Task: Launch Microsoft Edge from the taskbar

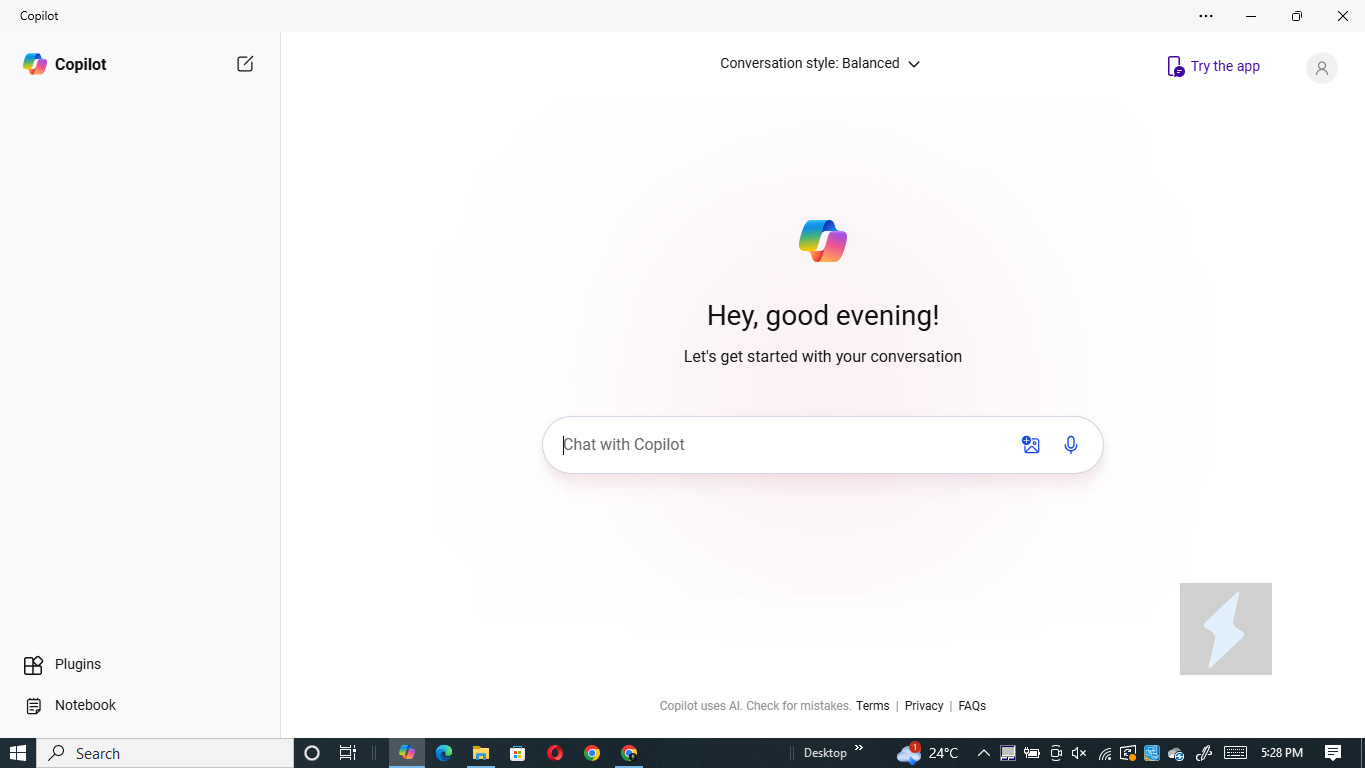Action: click(444, 753)
